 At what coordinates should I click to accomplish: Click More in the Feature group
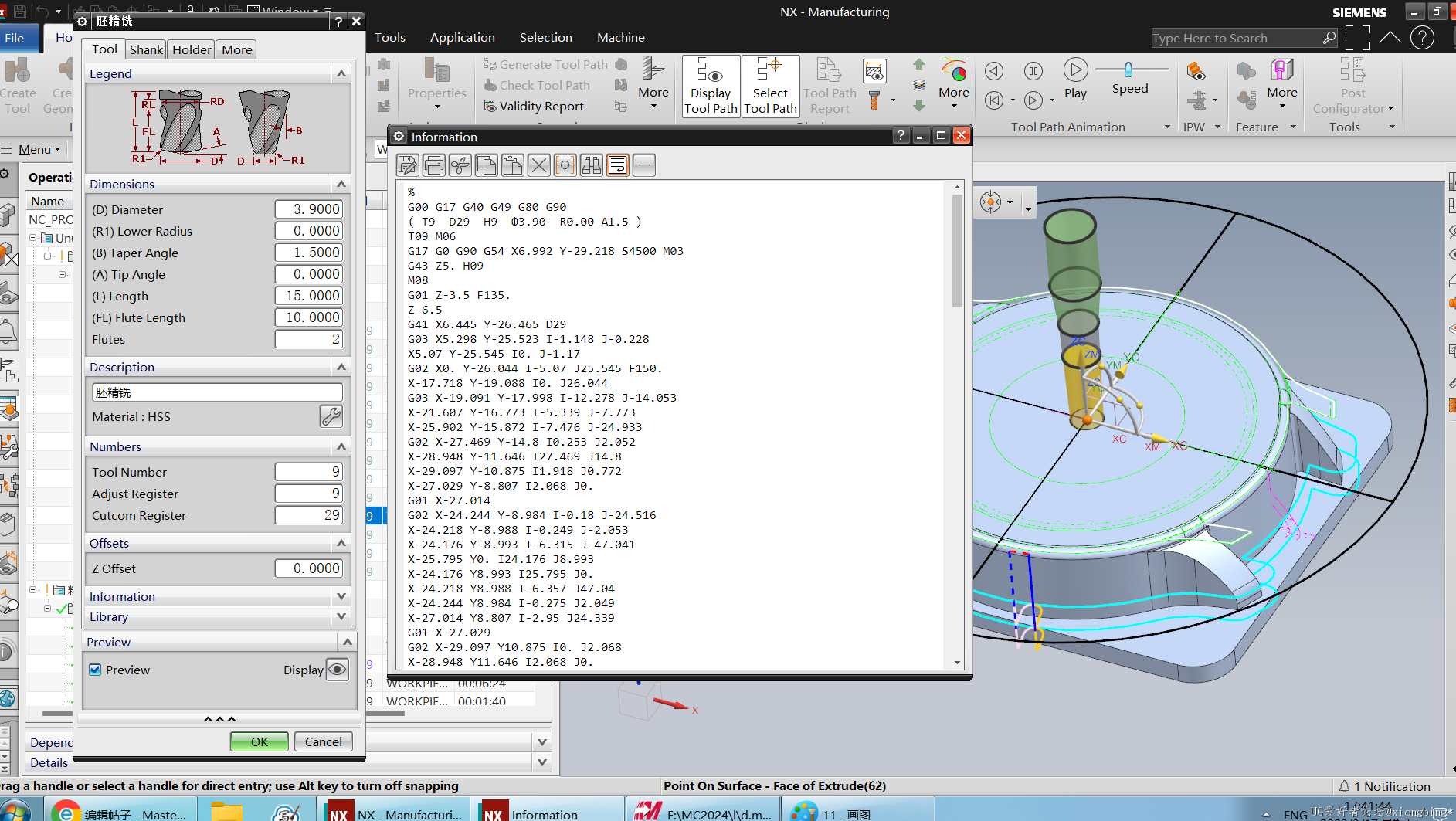(1282, 83)
